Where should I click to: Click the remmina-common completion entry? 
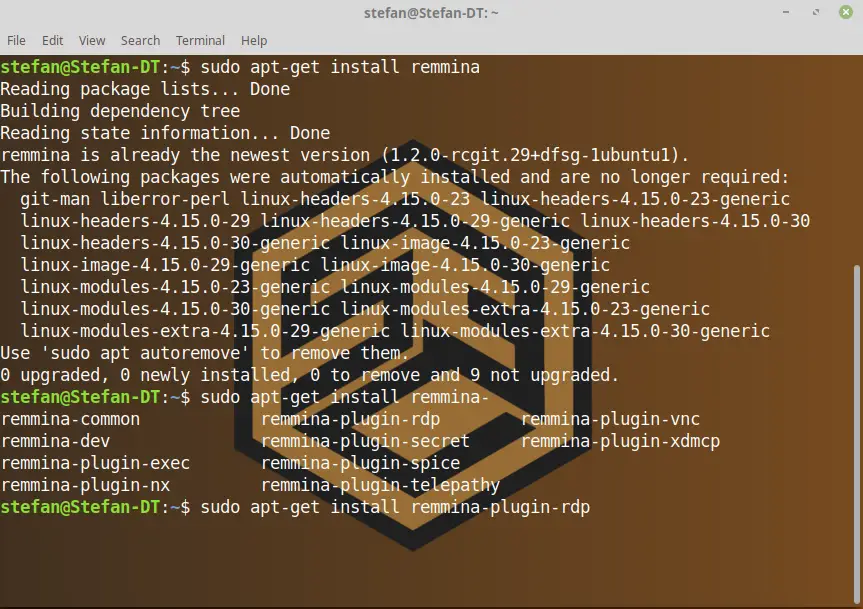click(x=70, y=419)
